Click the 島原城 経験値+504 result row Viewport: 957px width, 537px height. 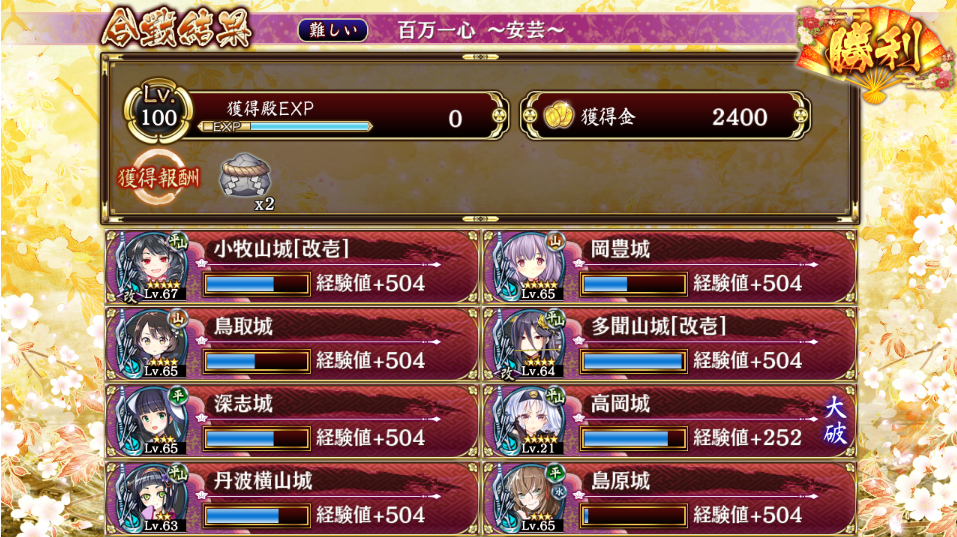670,498
